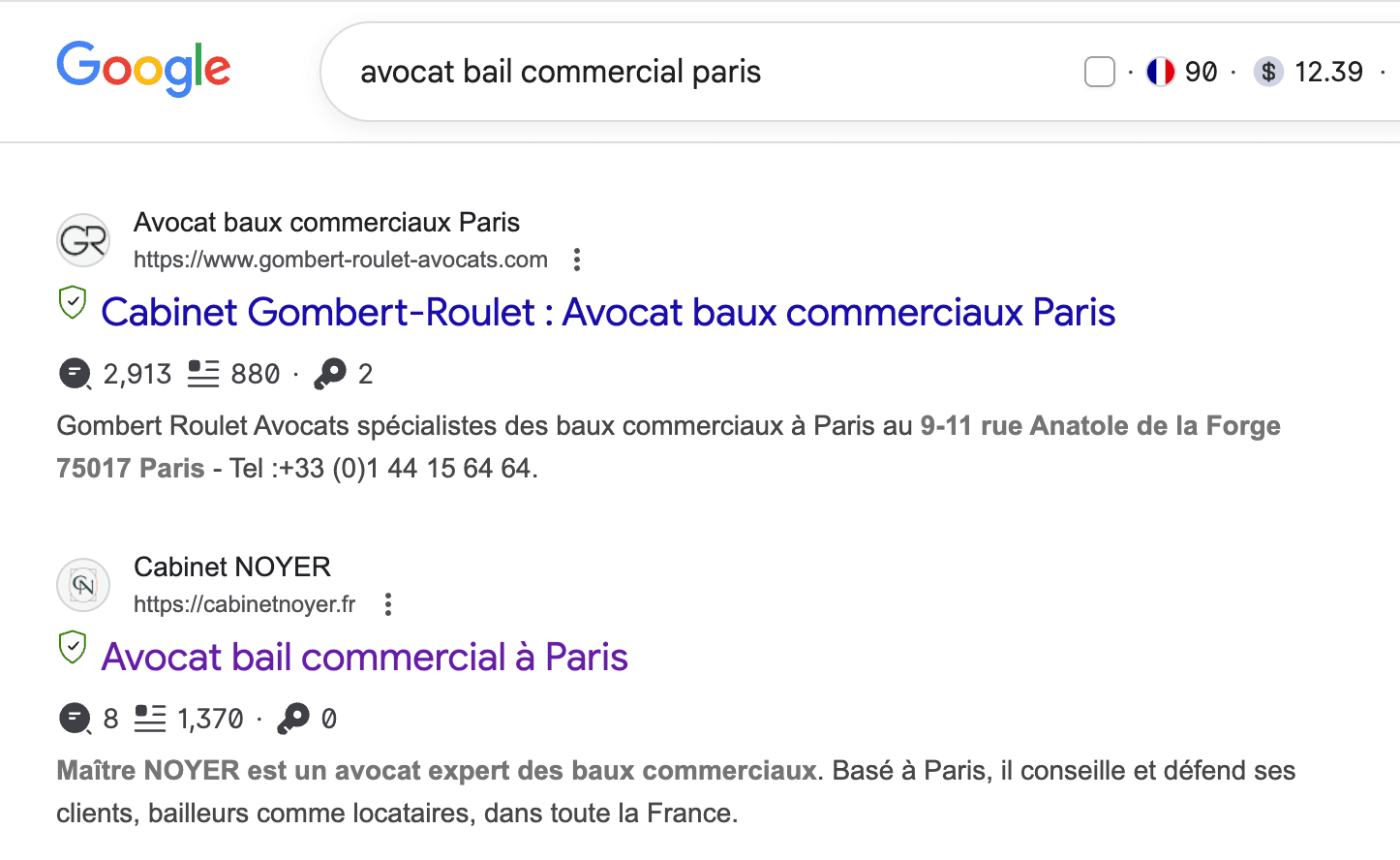1400x860 pixels.
Task: Click the green shield beside Avocat bail commercial à Paris
Action: point(73,647)
